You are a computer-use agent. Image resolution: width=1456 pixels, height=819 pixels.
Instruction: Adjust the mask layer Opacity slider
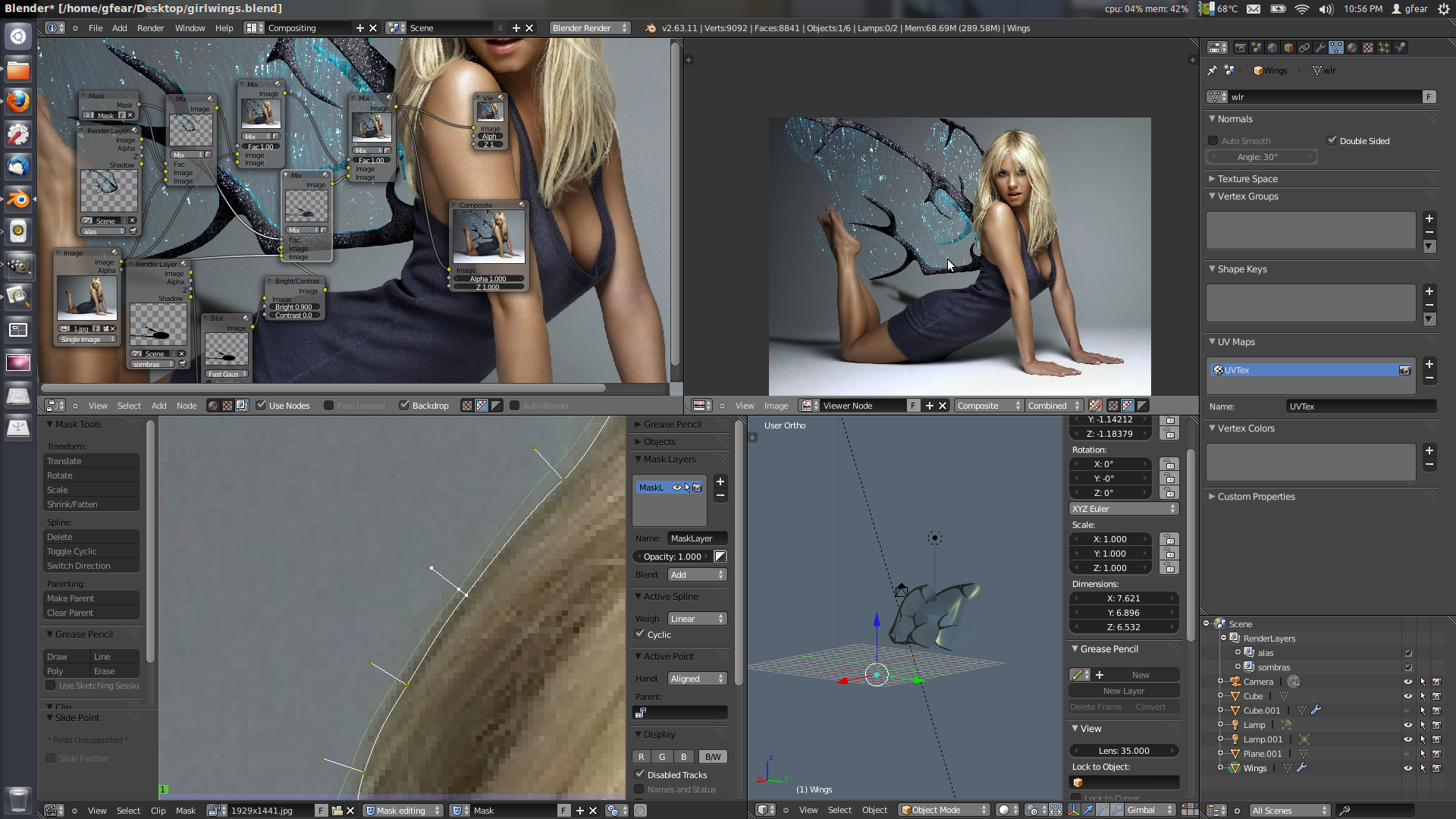672,557
